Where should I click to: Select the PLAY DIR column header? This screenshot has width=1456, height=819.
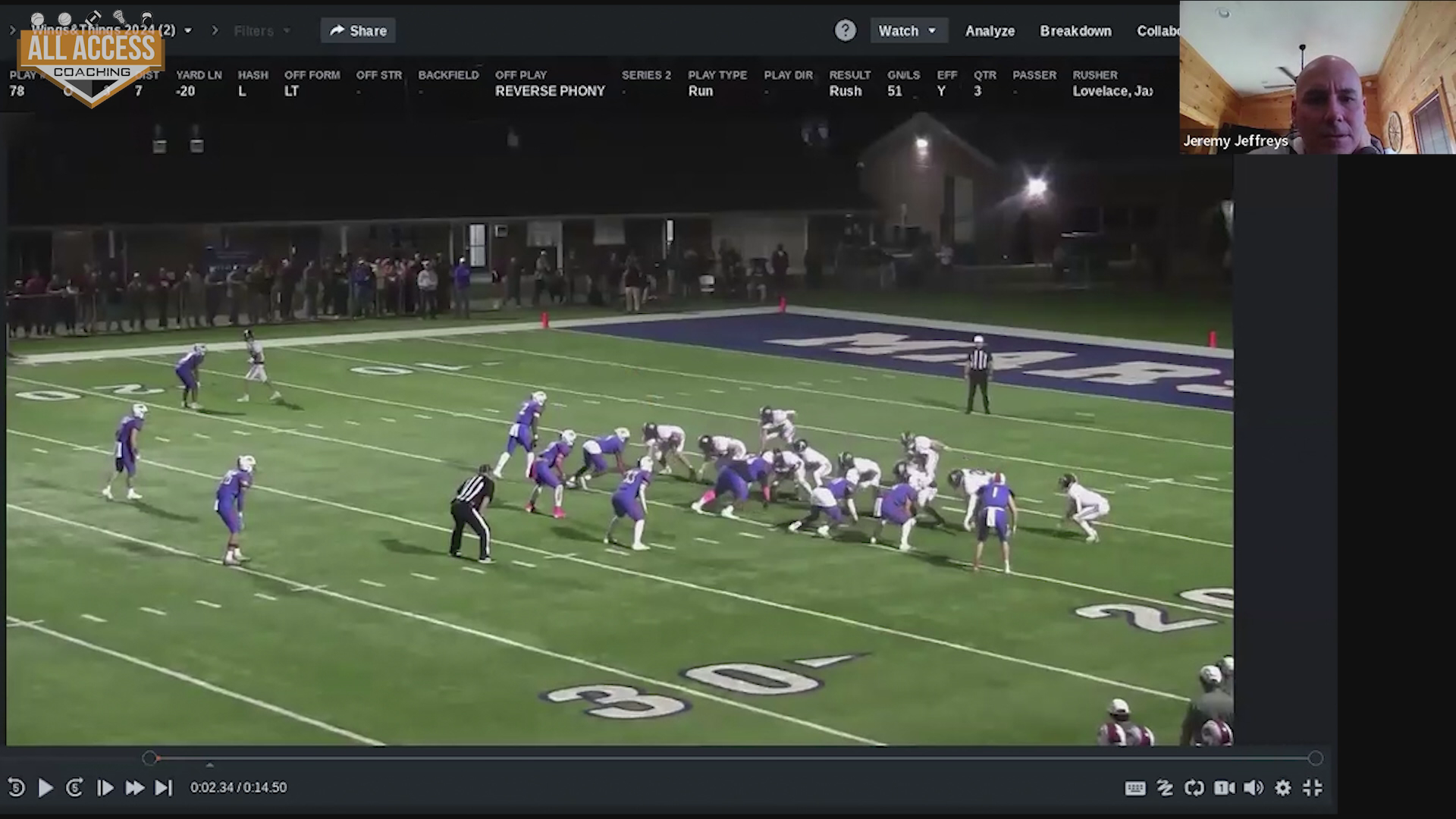pos(788,75)
